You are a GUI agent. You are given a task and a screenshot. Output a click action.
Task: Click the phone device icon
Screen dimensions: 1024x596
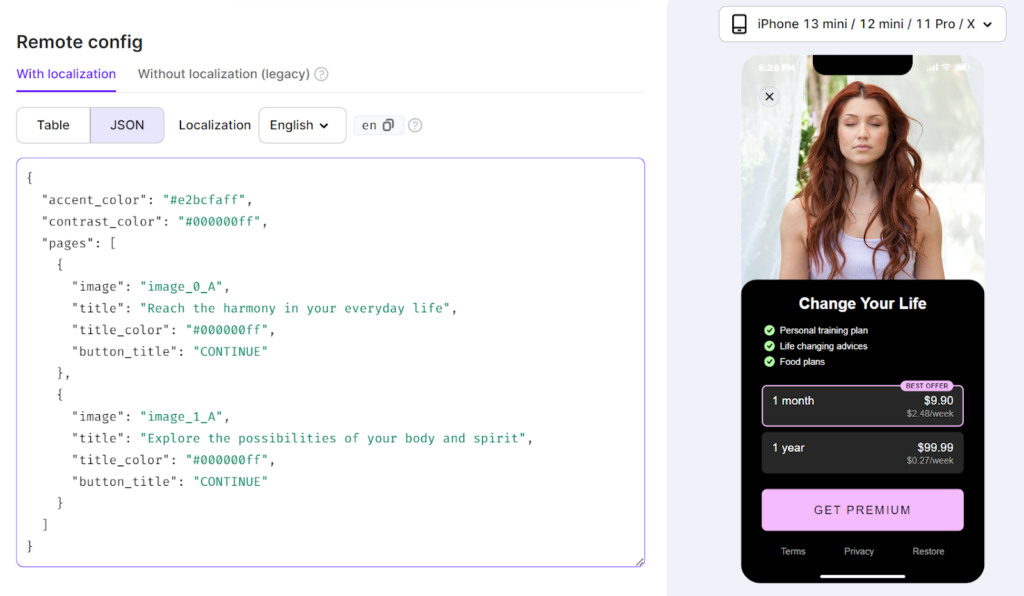(x=739, y=24)
